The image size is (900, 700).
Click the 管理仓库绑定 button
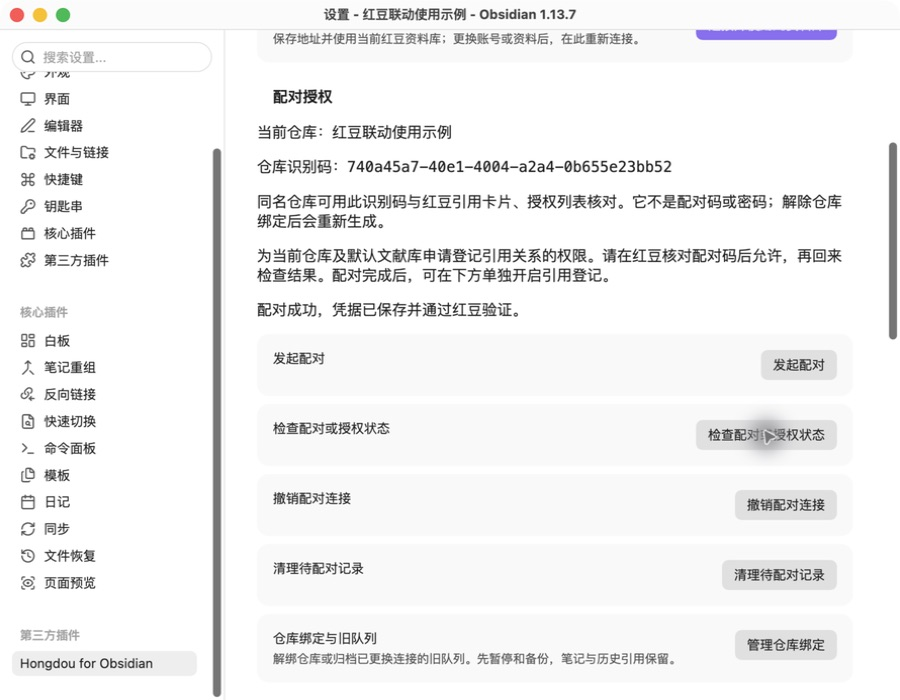pyautogui.click(x=785, y=645)
